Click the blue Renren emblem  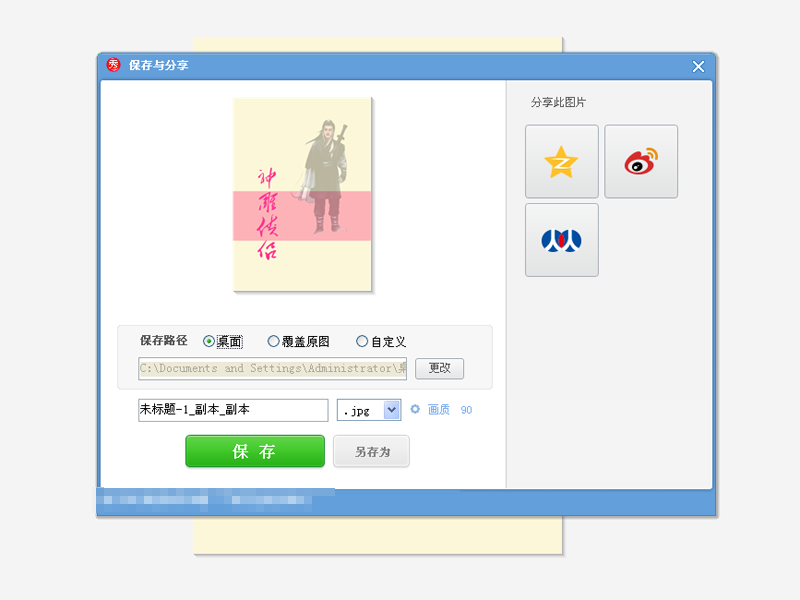[x=561, y=240]
